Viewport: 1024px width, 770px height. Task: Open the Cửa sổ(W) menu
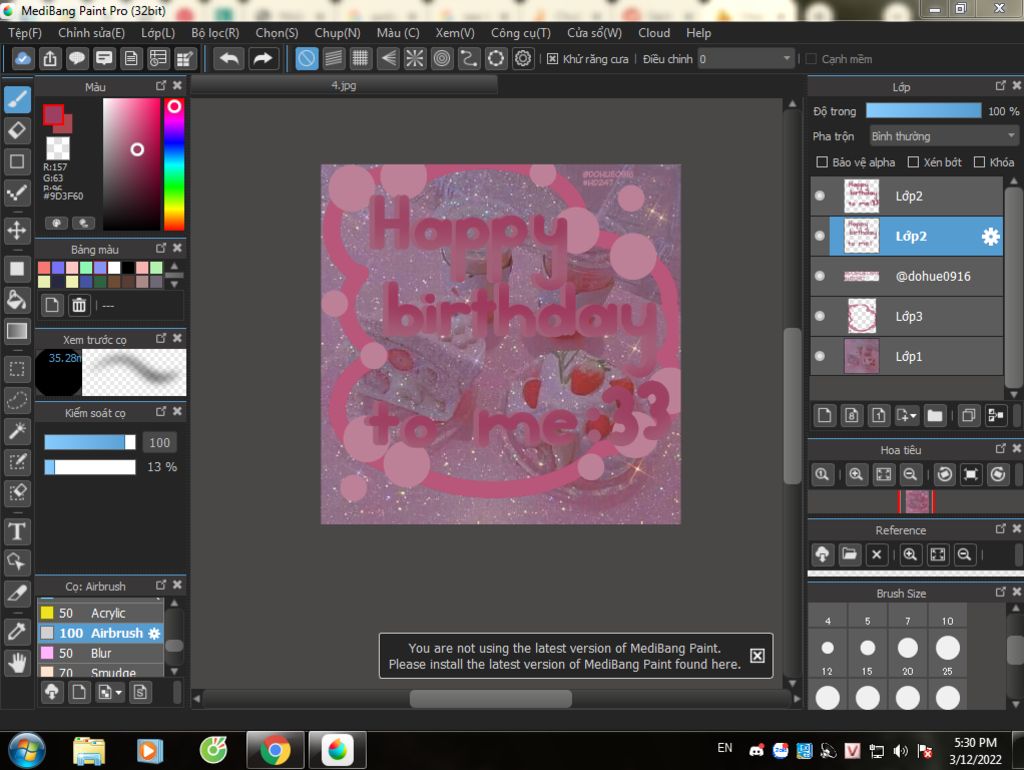coord(594,33)
